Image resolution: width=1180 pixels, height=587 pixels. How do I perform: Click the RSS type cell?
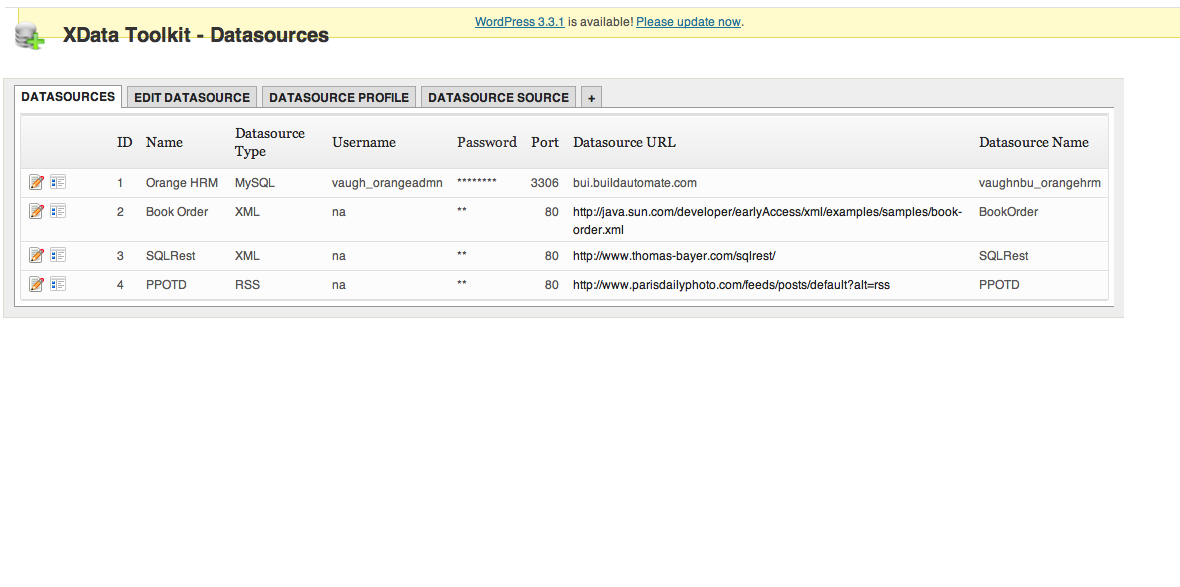(247, 285)
